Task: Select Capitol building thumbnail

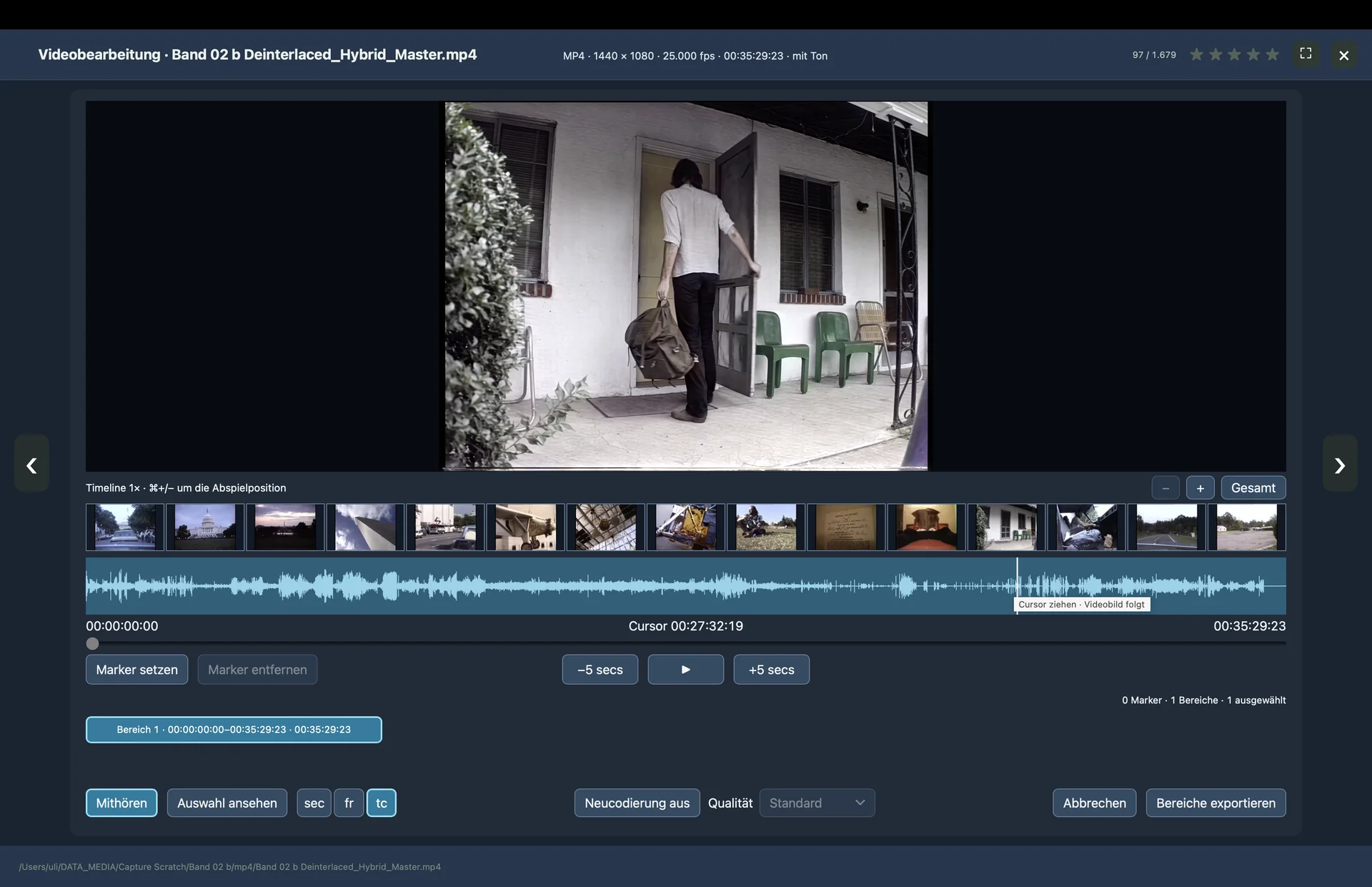Action: [x=205, y=527]
